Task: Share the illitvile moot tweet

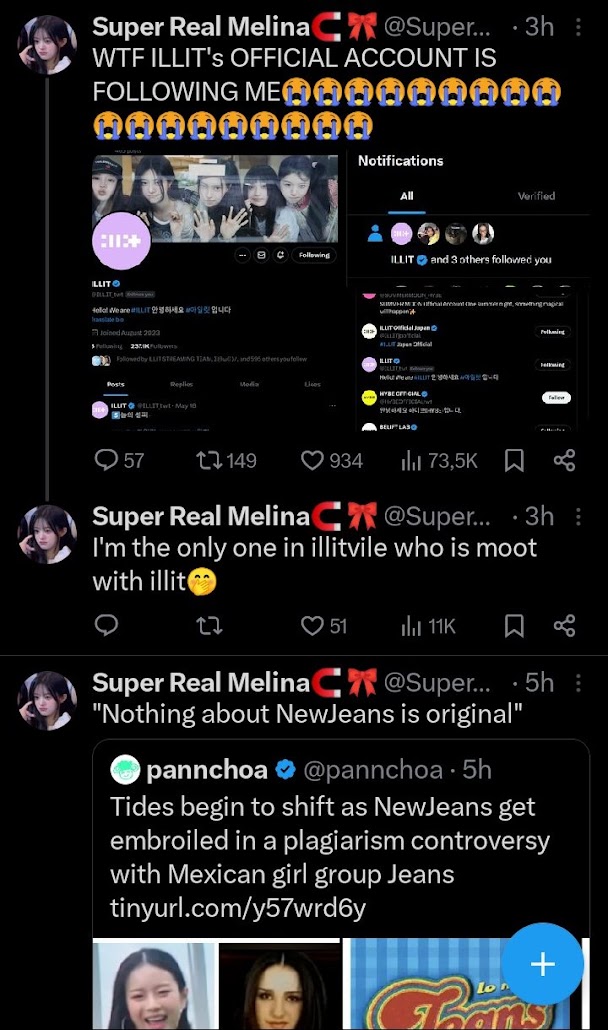Action: click(564, 626)
